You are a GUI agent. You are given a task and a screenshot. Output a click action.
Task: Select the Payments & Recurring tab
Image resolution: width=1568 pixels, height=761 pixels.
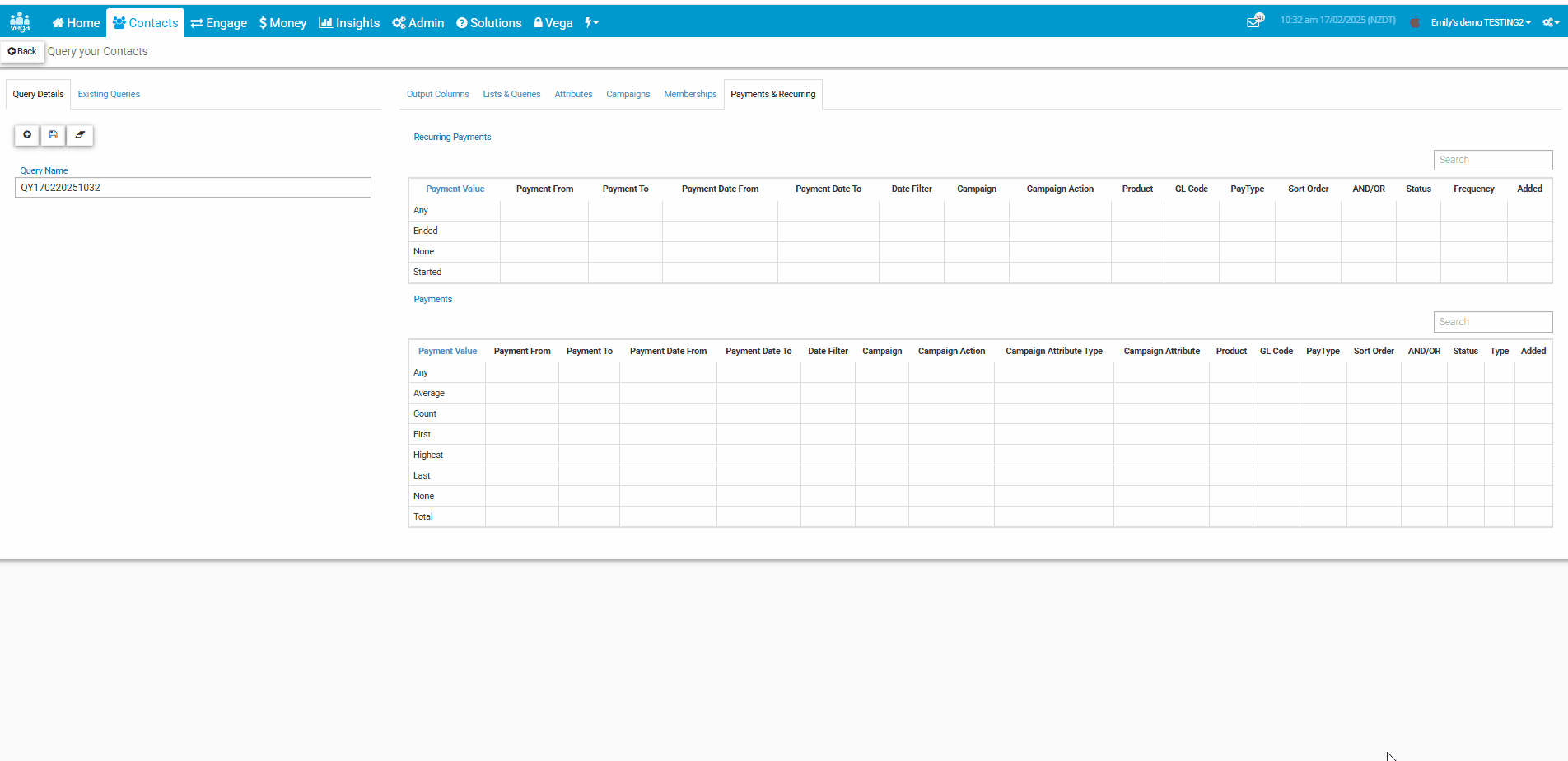773,94
